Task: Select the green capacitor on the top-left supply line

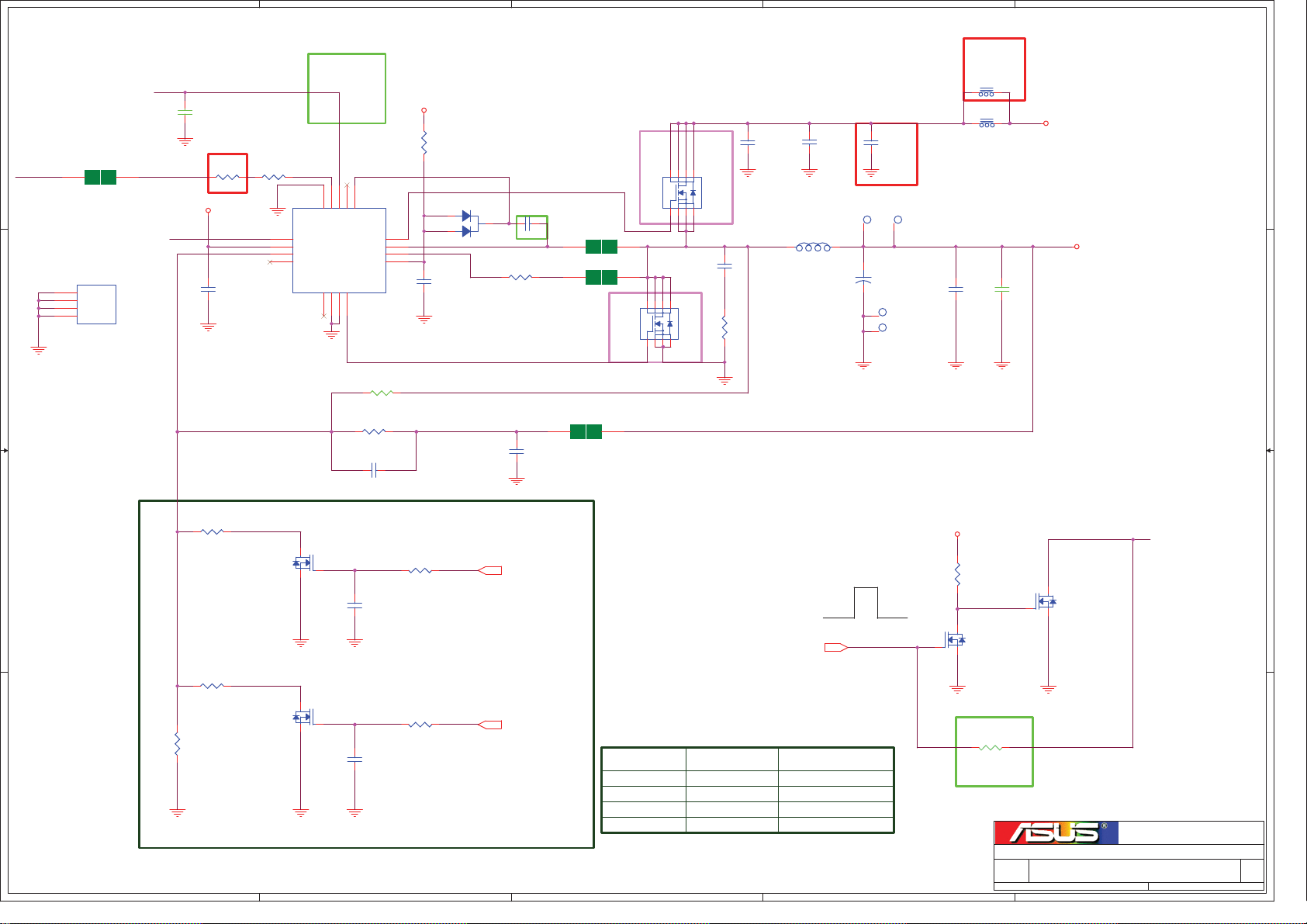Action: click(185, 112)
